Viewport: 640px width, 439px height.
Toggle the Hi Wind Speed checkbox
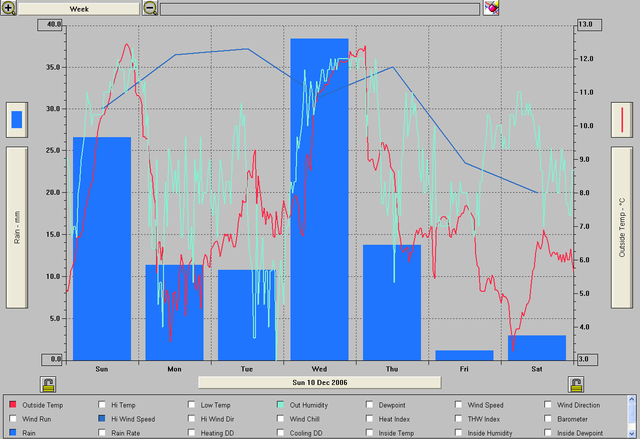102,419
